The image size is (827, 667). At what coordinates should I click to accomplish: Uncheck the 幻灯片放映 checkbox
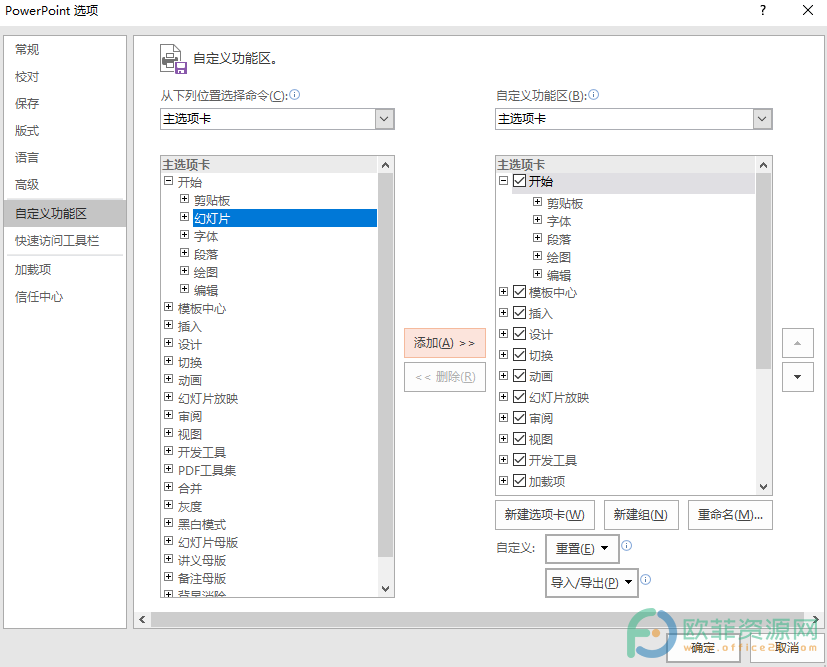pyautogui.click(x=520, y=397)
